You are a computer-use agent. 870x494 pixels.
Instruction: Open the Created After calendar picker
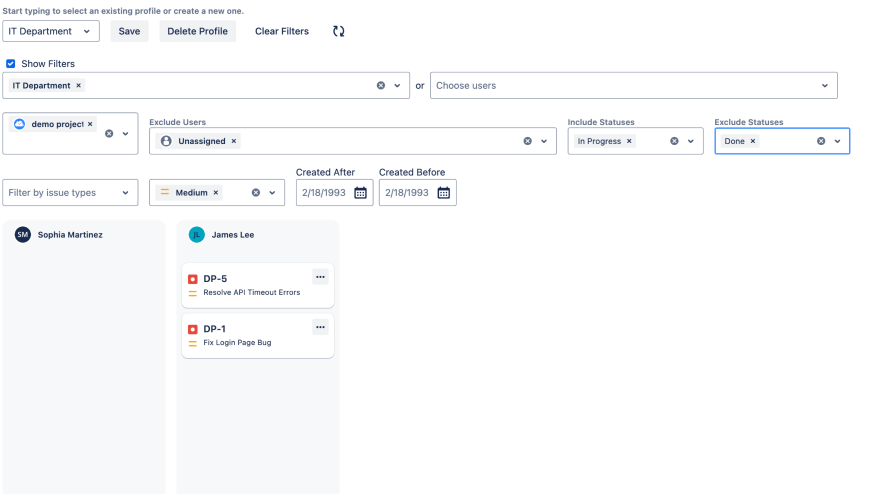pos(361,193)
